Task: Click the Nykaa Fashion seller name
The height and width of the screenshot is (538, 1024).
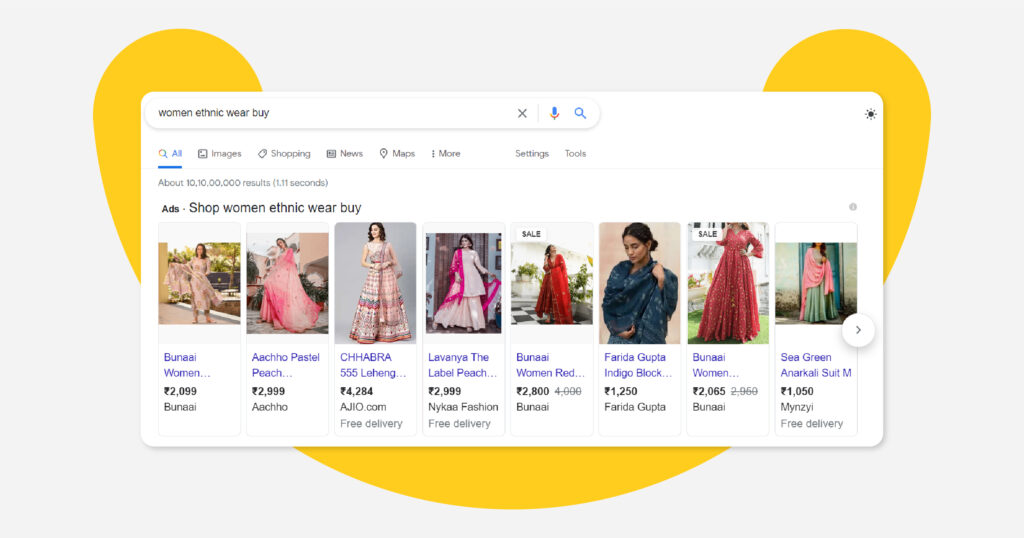Action: (x=463, y=407)
